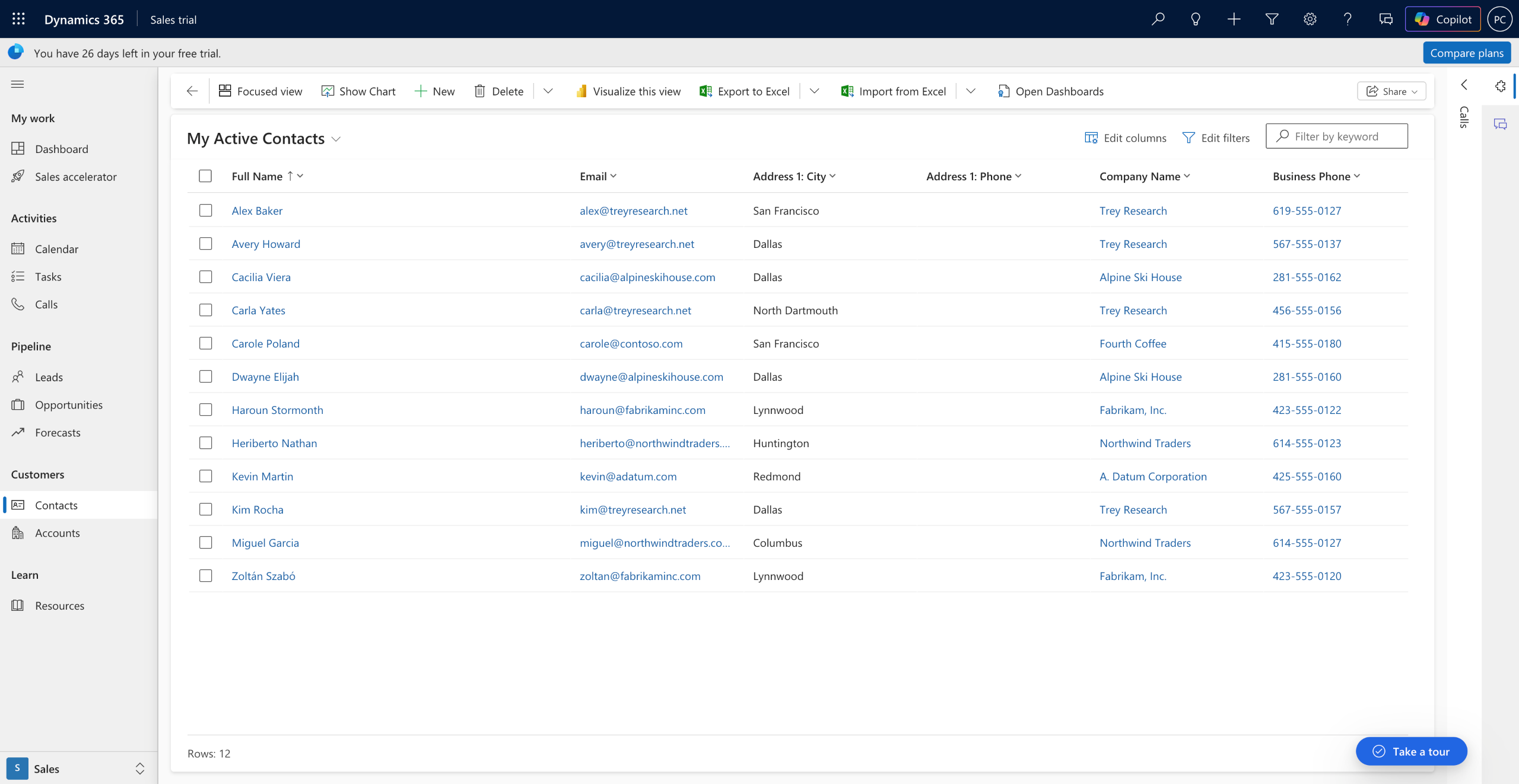This screenshot has height=784, width=1519.
Task: Open the app launcher waffle icon
Action: click(x=18, y=19)
